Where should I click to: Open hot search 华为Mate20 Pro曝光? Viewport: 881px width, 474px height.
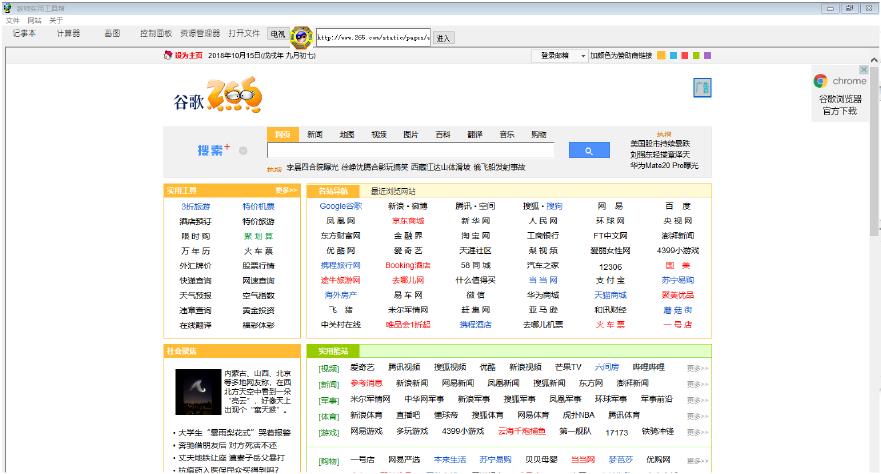(x=664, y=166)
